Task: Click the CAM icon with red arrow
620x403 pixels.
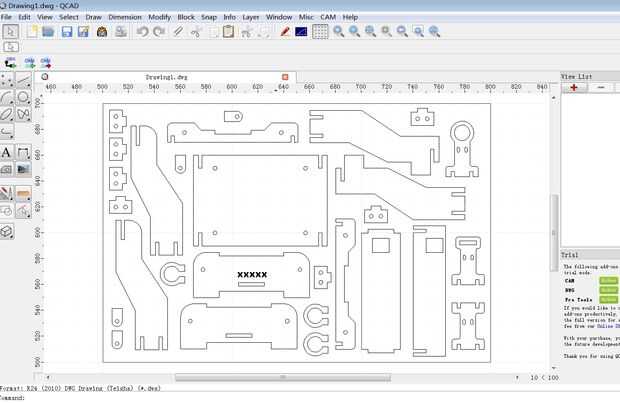Action: click(46, 62)
